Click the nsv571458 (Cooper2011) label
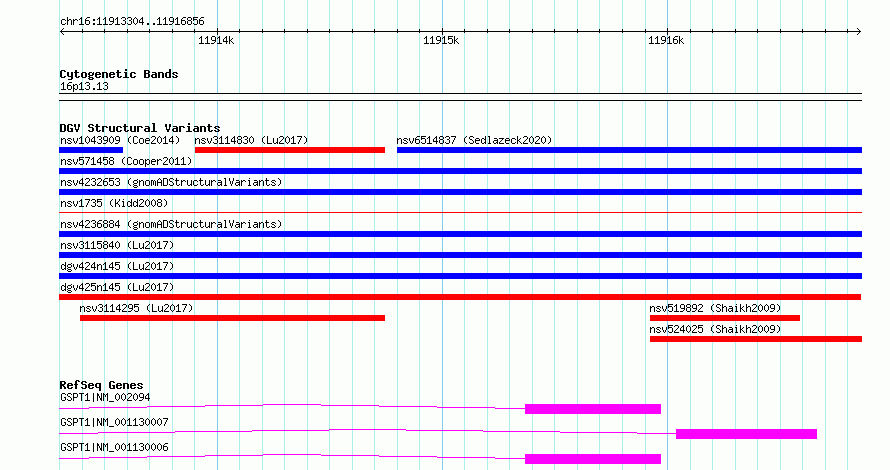The width and height of the screenshot is (890, 470). pyautogui.click(x=126, y=161)
